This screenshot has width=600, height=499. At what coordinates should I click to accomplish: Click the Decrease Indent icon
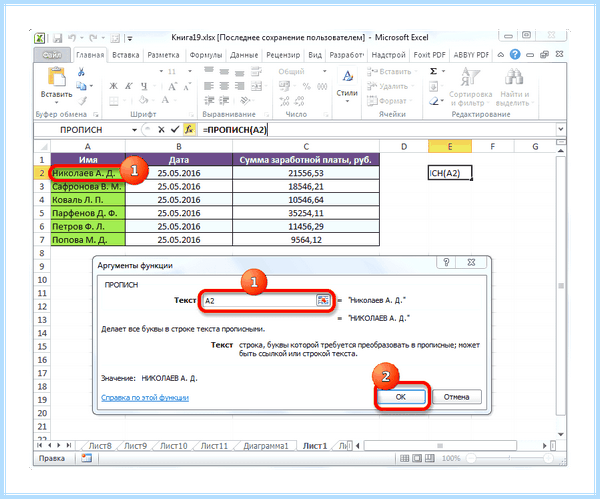[x=209, y=101]
